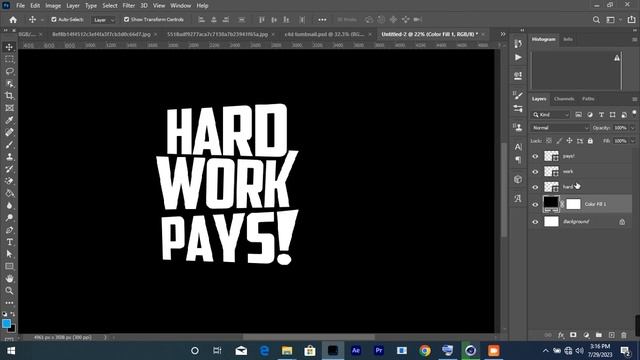Open the workspace switcher dropdown
The height and width of the screenshot is (360, 640).
[x=613, y=20]
